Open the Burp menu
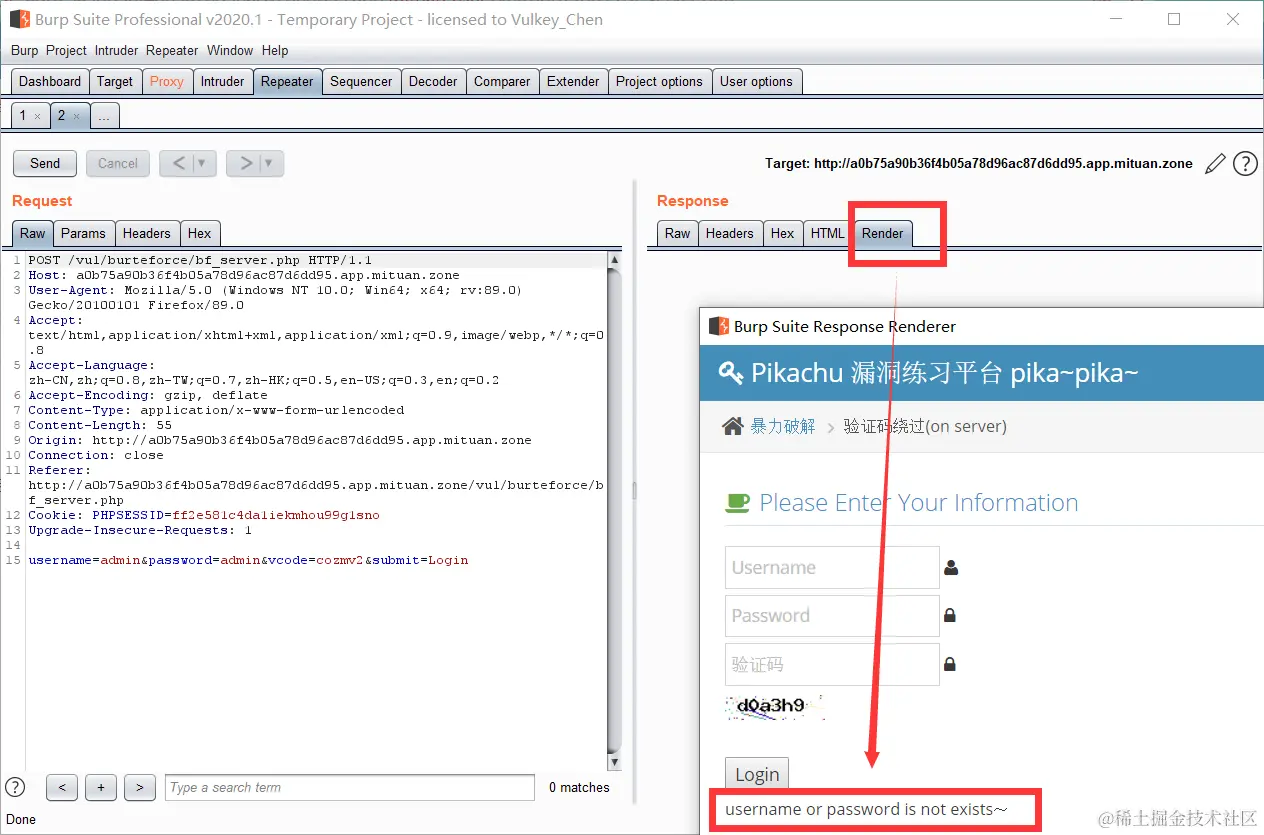1264x835 pixels. coord(25,50)
